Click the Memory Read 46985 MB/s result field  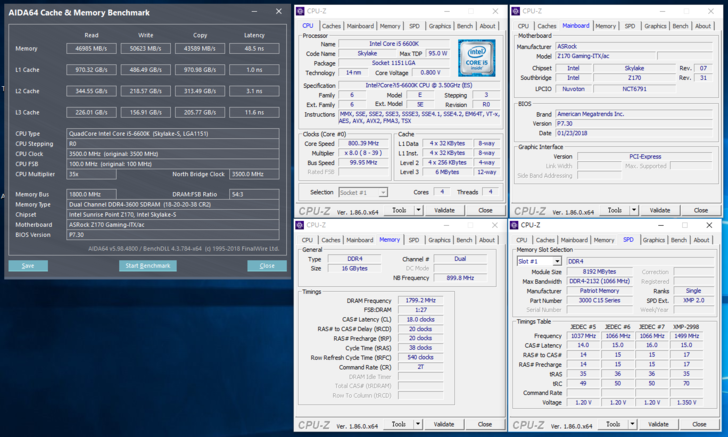tap(92, 48)
